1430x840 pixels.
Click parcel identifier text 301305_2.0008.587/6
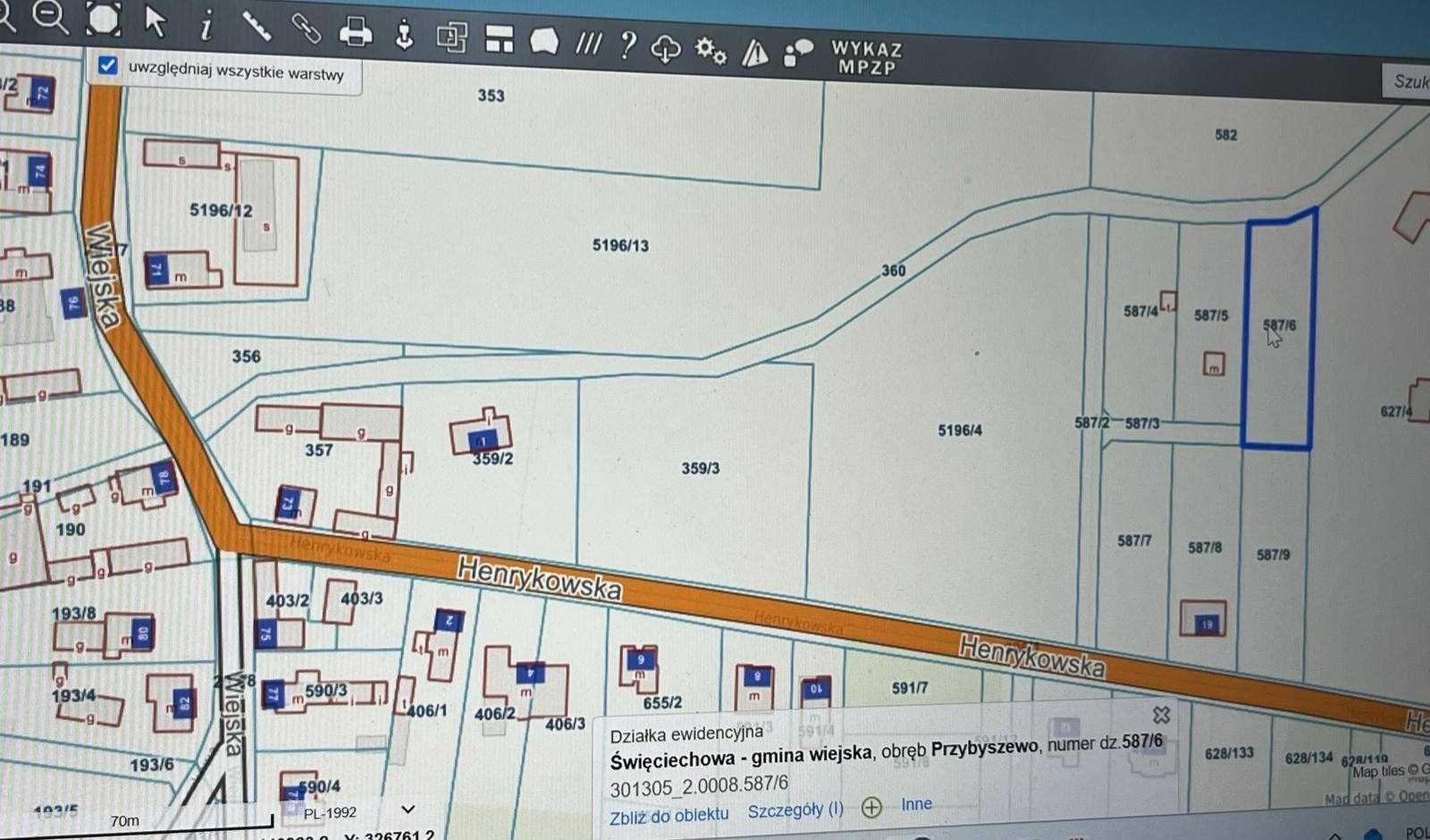pyautogui.click(x=699, y=785)
